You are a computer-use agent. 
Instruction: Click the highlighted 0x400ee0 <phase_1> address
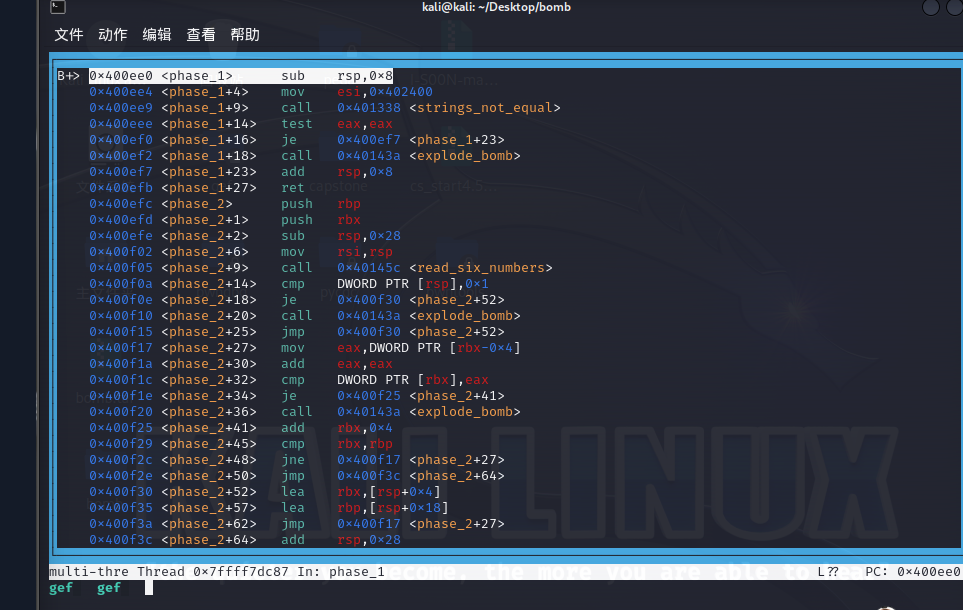(x=160, y=76)
